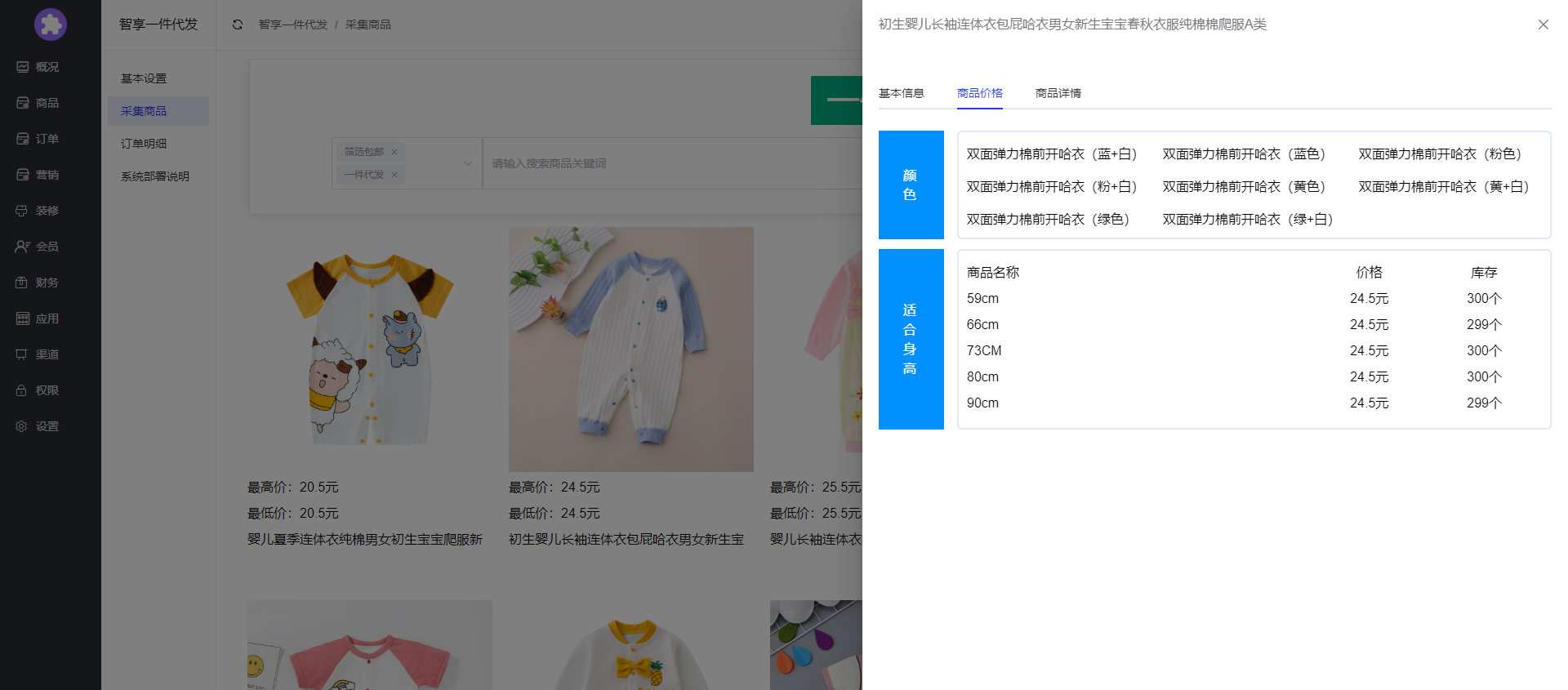1568x690 pixels.
Task: Select color 双面弹力棉前开哈衣 (黄色)
Action: coord(1244,187)
